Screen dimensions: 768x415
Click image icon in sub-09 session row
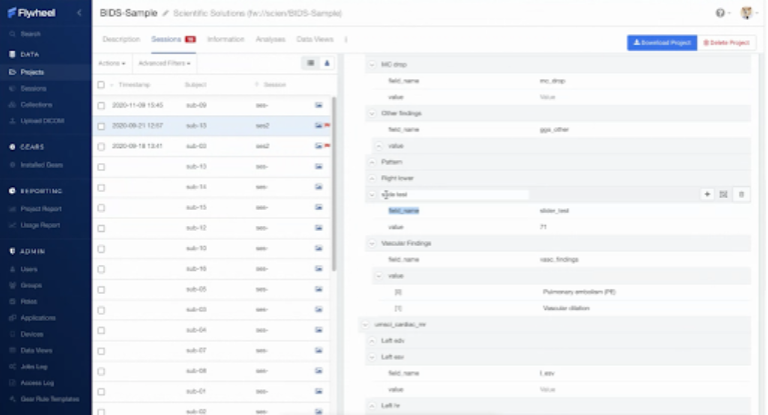319,105
